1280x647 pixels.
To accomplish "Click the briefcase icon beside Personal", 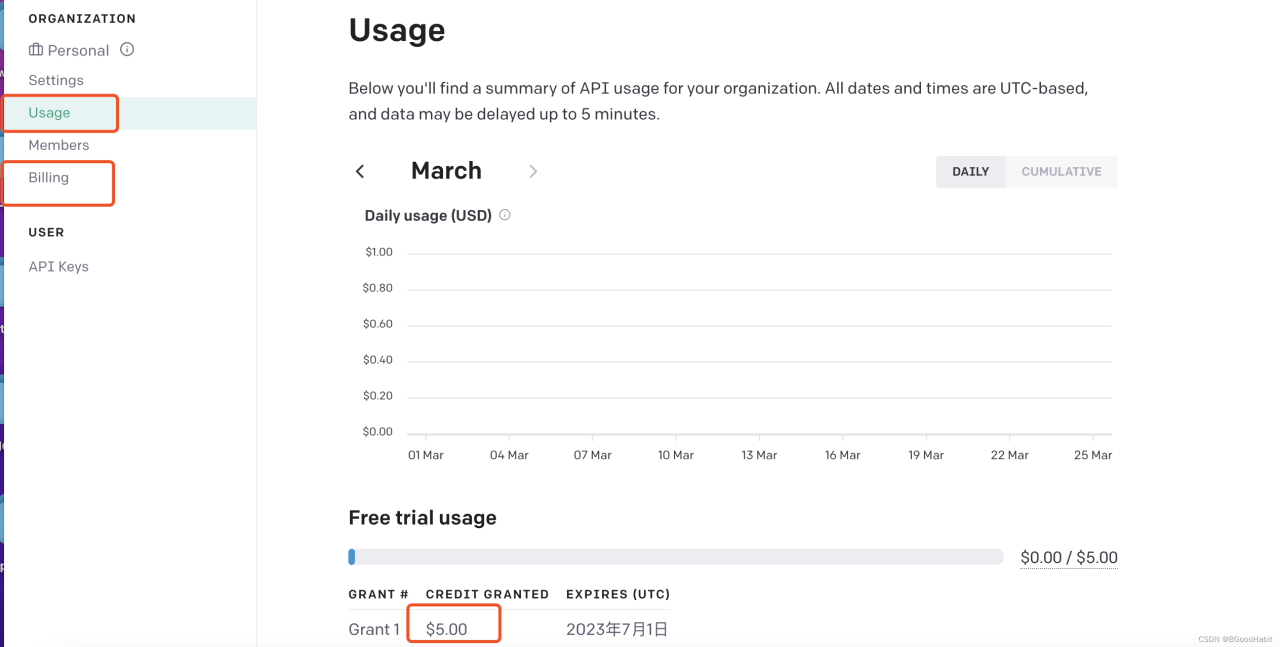I will click(36, 50).
